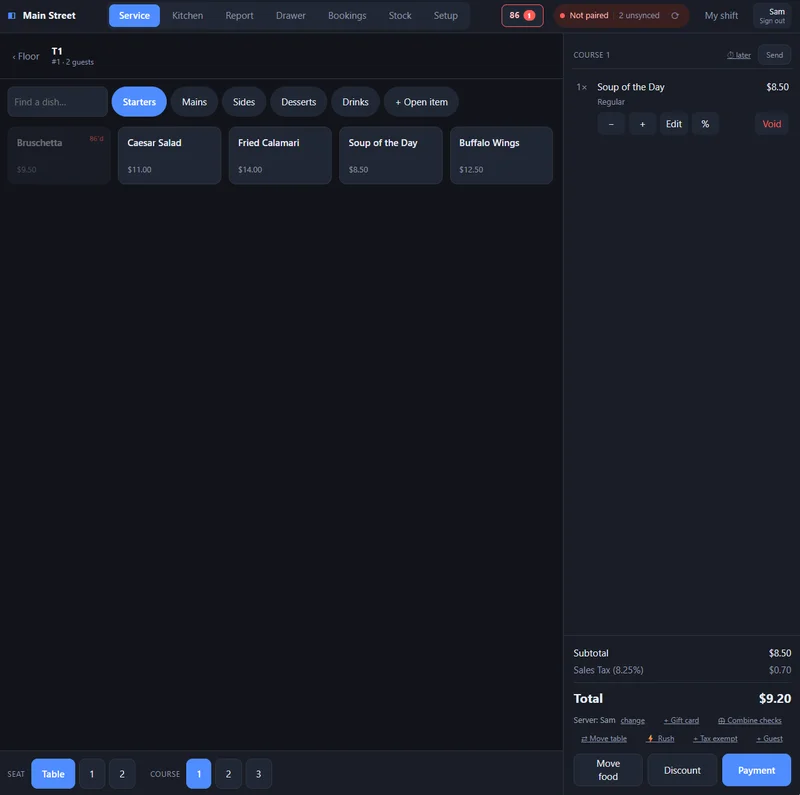The image size is (800, 795).
Task: Add a Gift card
Action: (681, 721)
